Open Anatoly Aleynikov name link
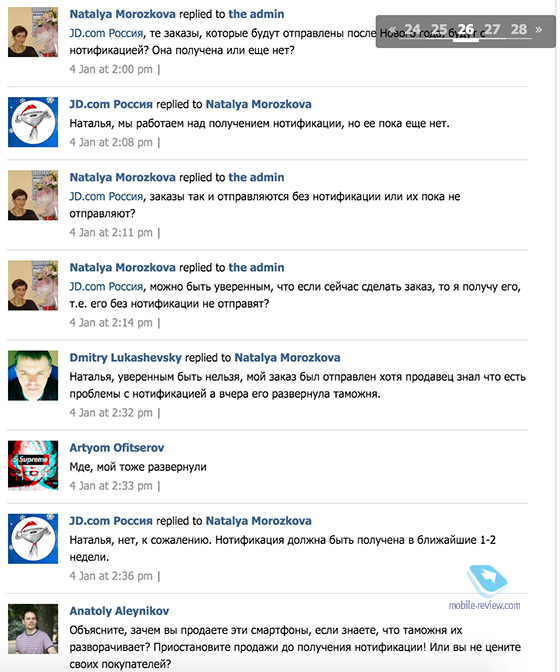This screenshot has height=672, width=560. click(x=119, y=611)
